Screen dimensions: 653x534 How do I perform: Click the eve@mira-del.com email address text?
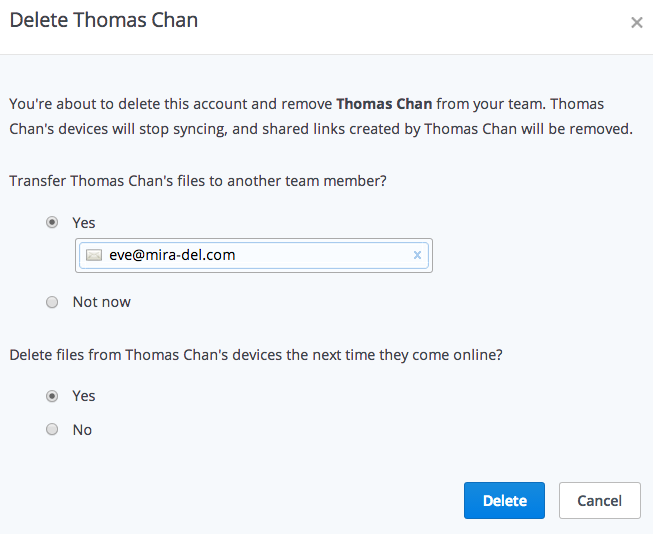172,255
